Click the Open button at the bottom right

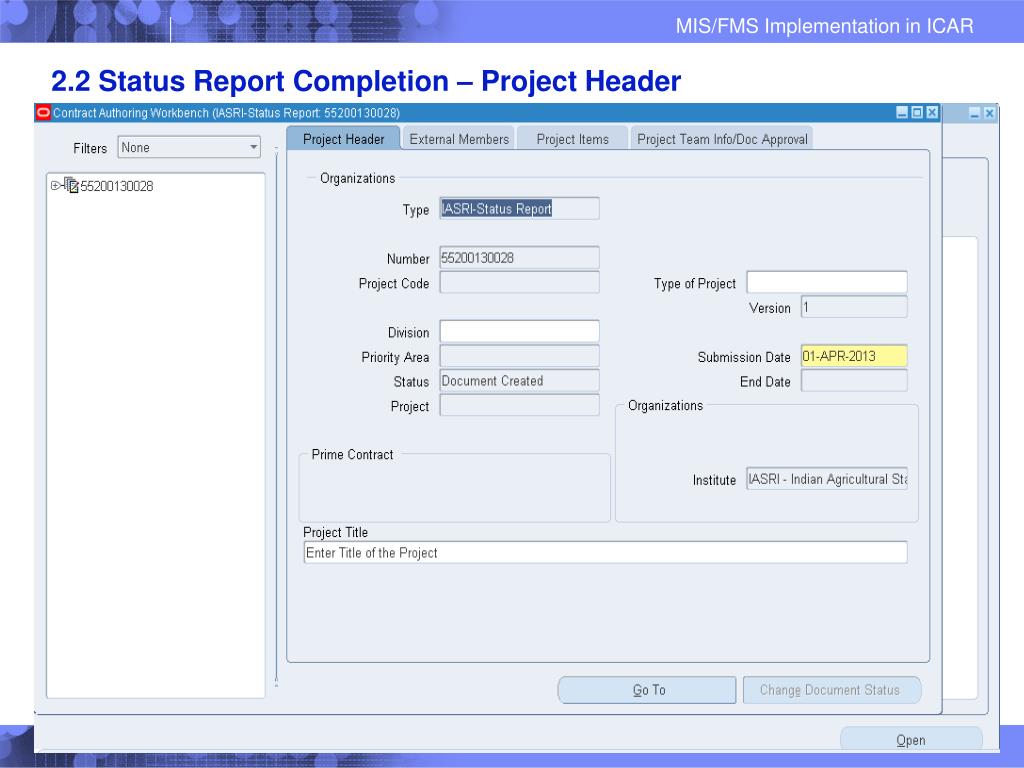910,740
